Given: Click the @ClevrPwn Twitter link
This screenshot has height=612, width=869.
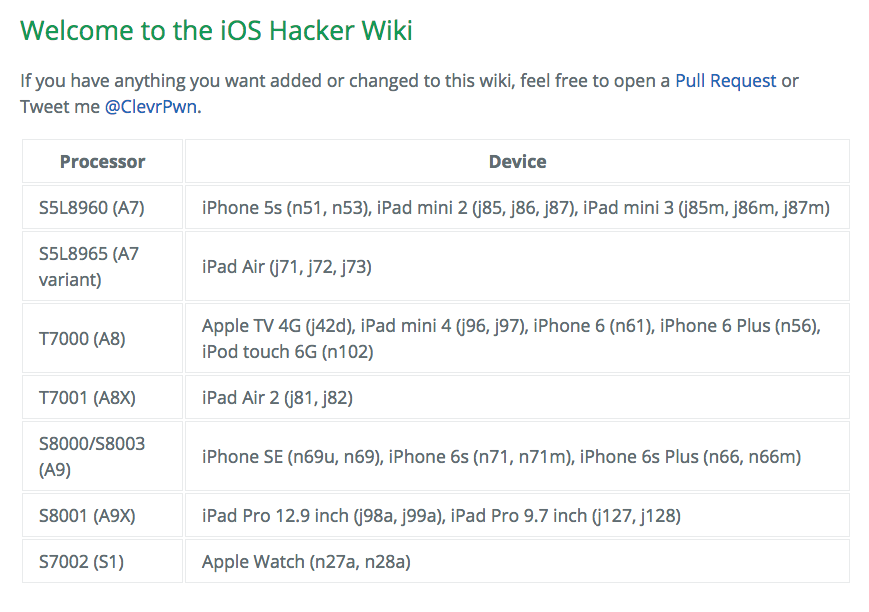Looking at the screenshot, I should coord(152,107).
